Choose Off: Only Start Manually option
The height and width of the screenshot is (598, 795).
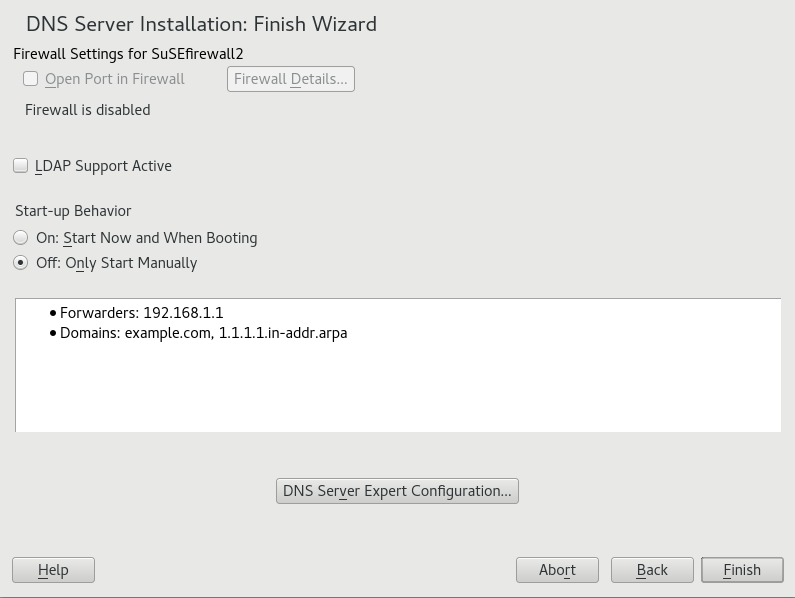click(x=21, y=263)
